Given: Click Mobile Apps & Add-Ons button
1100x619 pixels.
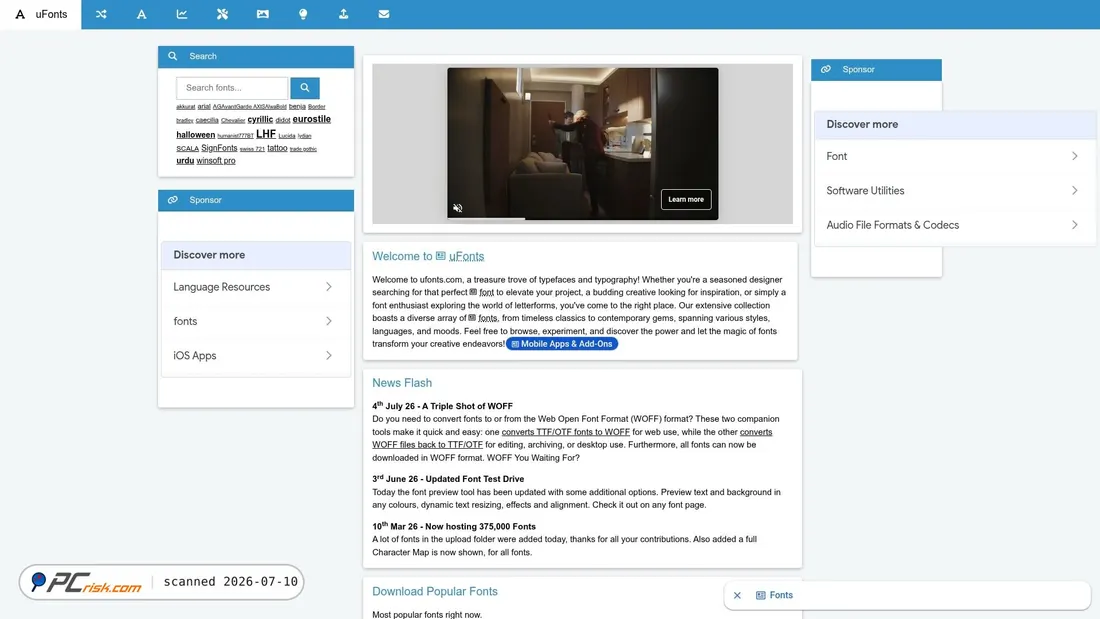Looking at the screenshot, I should [562, 344].
